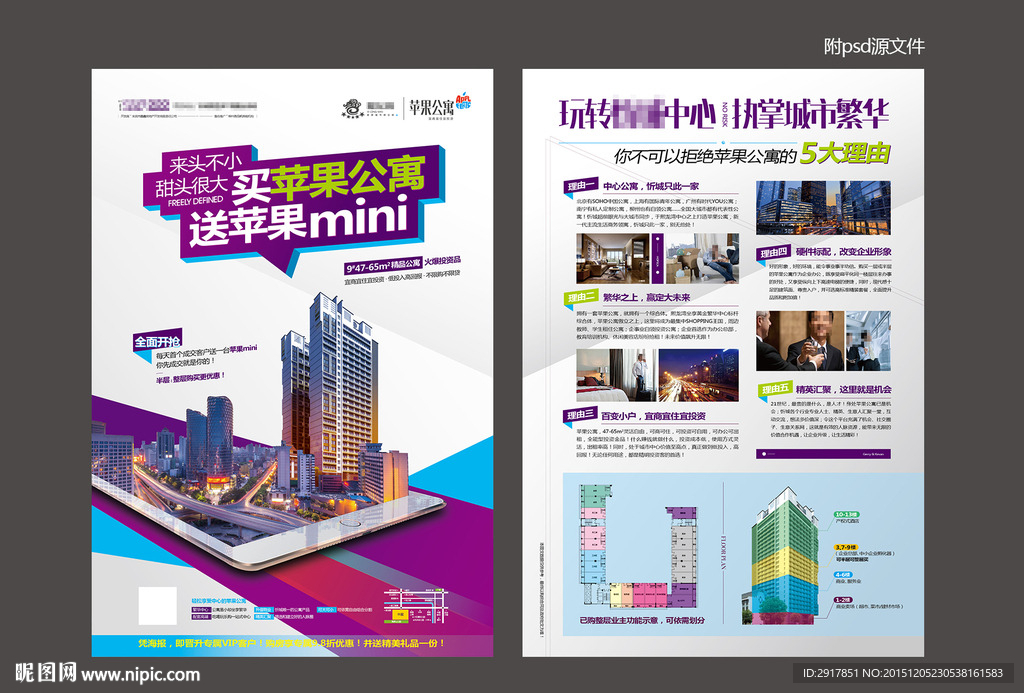Click the 理由三 label
Screen dimensions: 1024x693
(580, 415)
